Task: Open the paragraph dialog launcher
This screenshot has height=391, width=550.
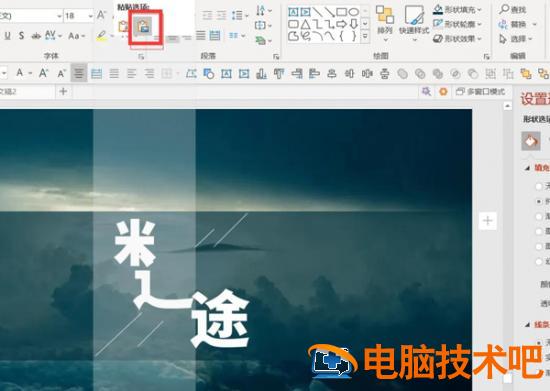Action: pyautogui.click(x=276, y=56)
